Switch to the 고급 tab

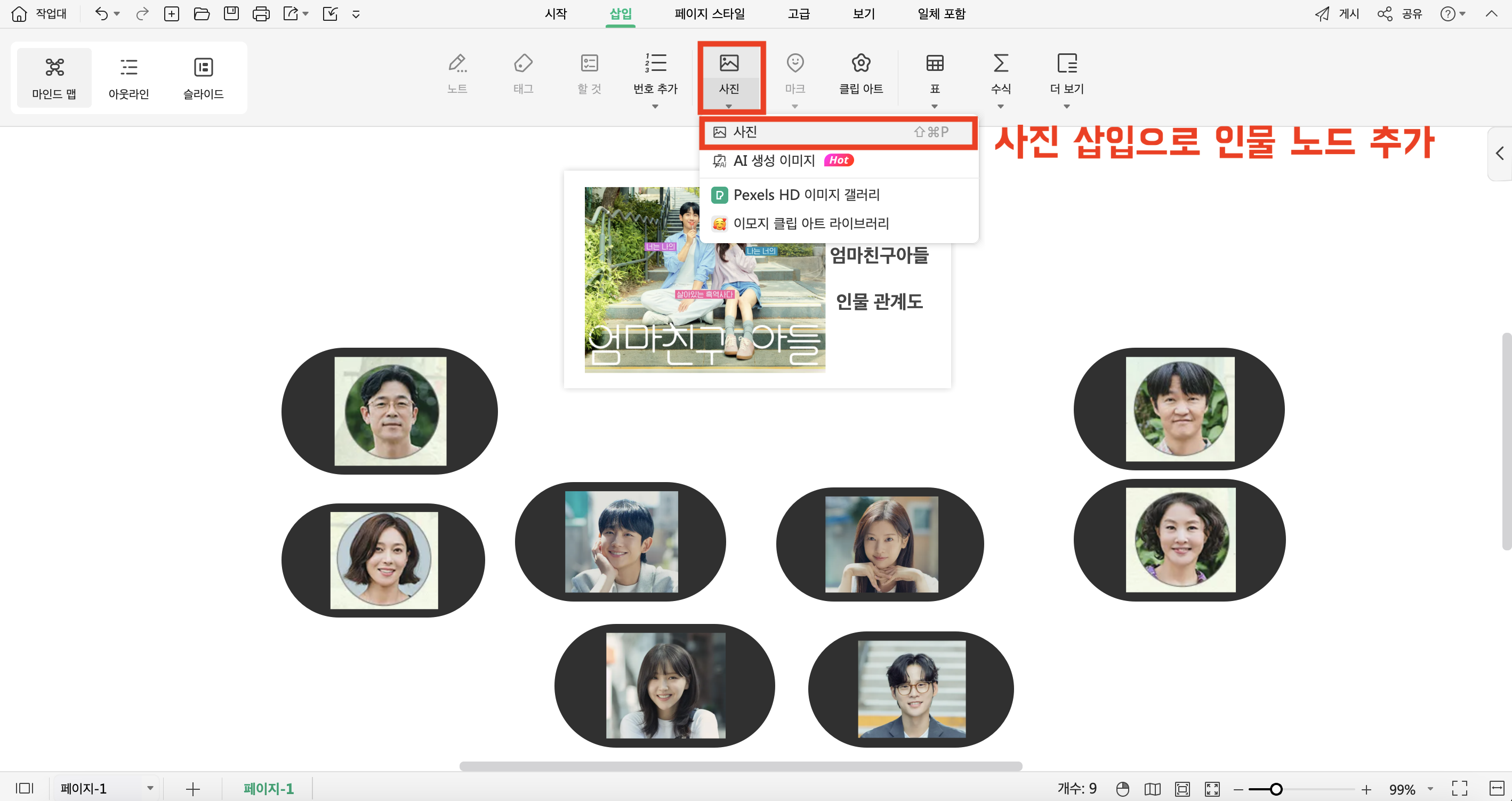(798, 13)
